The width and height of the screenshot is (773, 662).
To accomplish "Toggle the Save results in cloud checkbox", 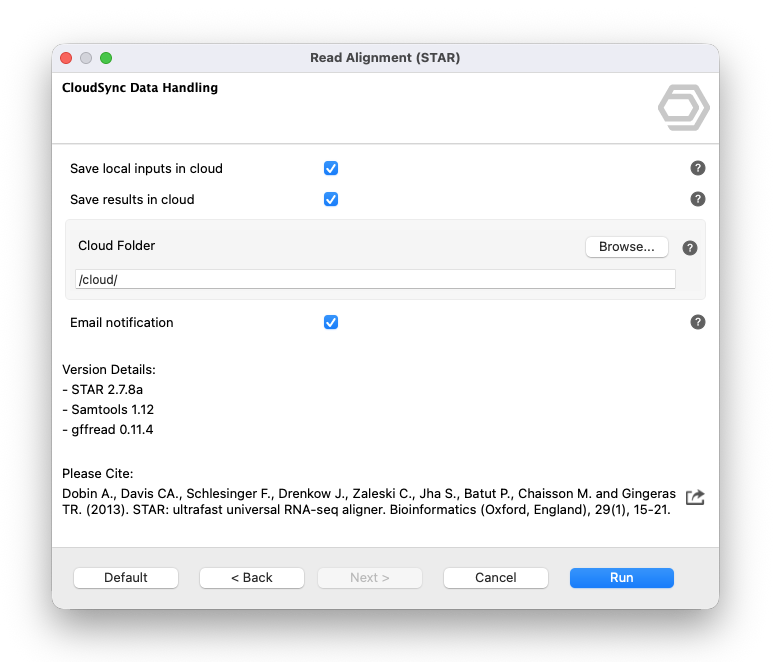I will point(331,199).
